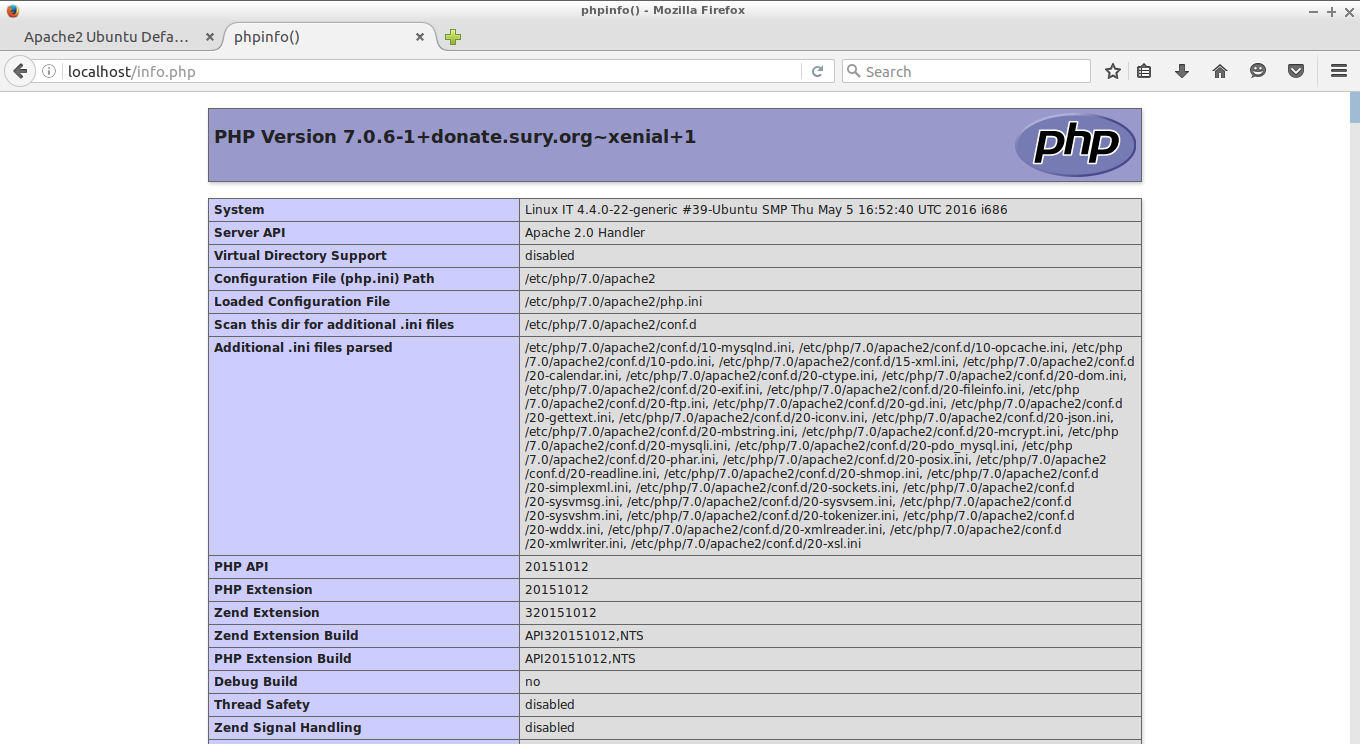This screenshot has height=744, width=1360.
Task: Click Virtual Directory Support label
Action: point(300,256)
